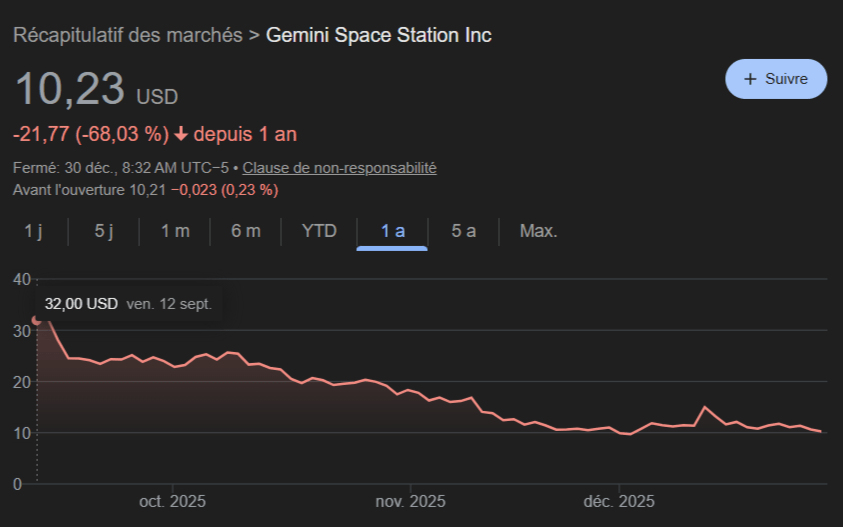This screenshot has height=527, width=843.
Task: Click the −0,023 (0,23 %) pre-market change
Action: pyautogui.click(x=225, y=190)
